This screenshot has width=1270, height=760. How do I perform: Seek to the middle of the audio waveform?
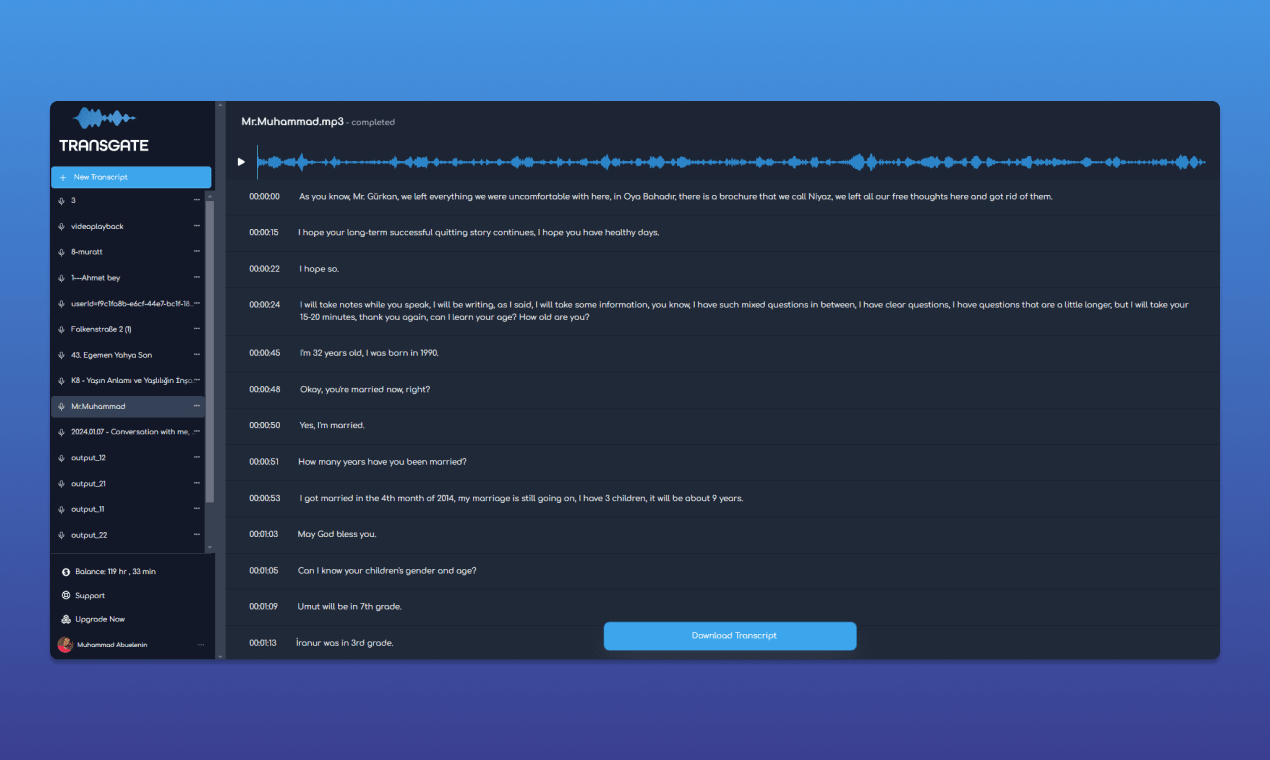click(731, 162)
